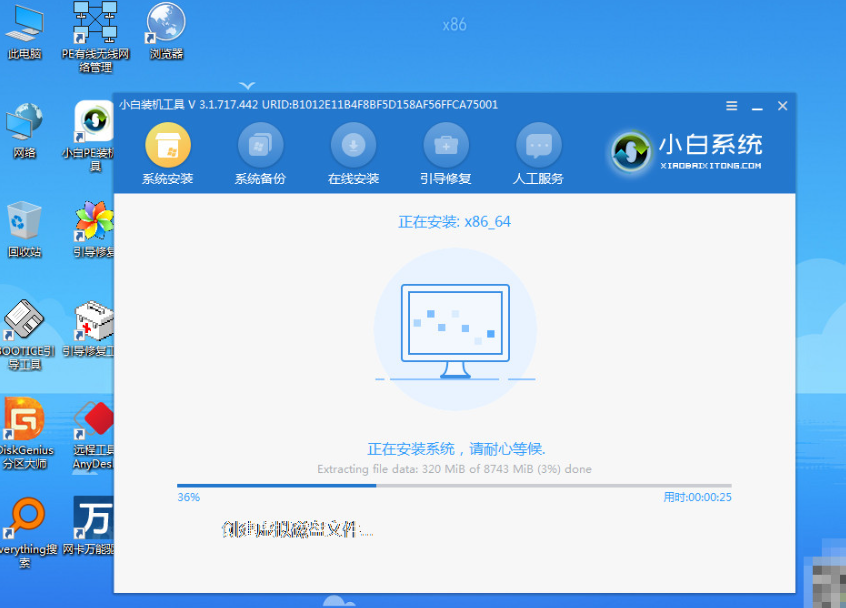Open the hamburger menu in the title bar
The height and width of the screenshot is (608, 846).
(x=733, y=105)
